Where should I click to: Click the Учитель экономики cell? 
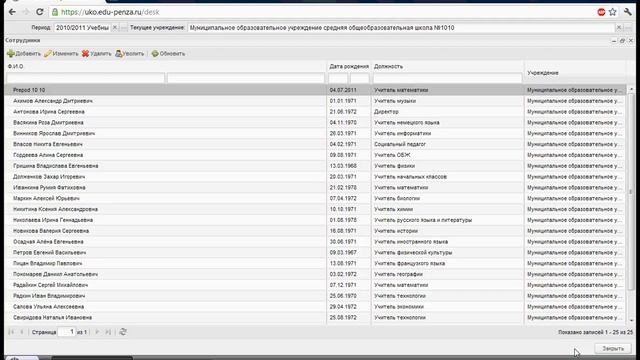coord(448,307)
